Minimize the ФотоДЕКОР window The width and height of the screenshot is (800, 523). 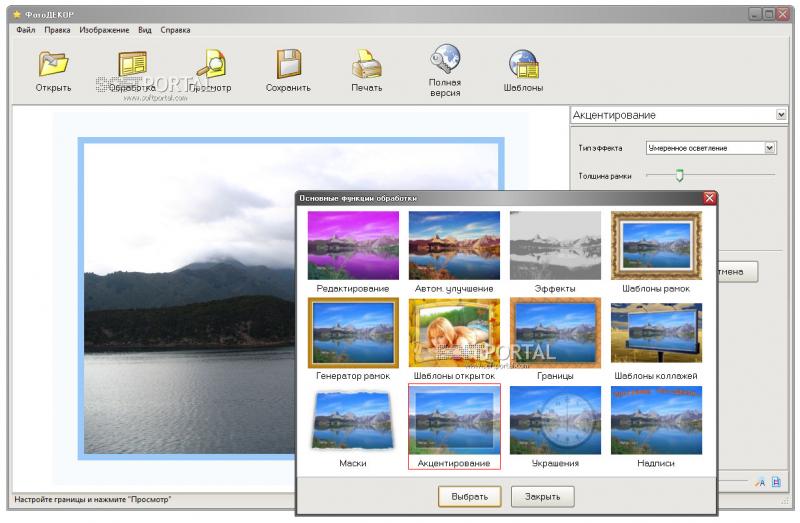point(755,14)
